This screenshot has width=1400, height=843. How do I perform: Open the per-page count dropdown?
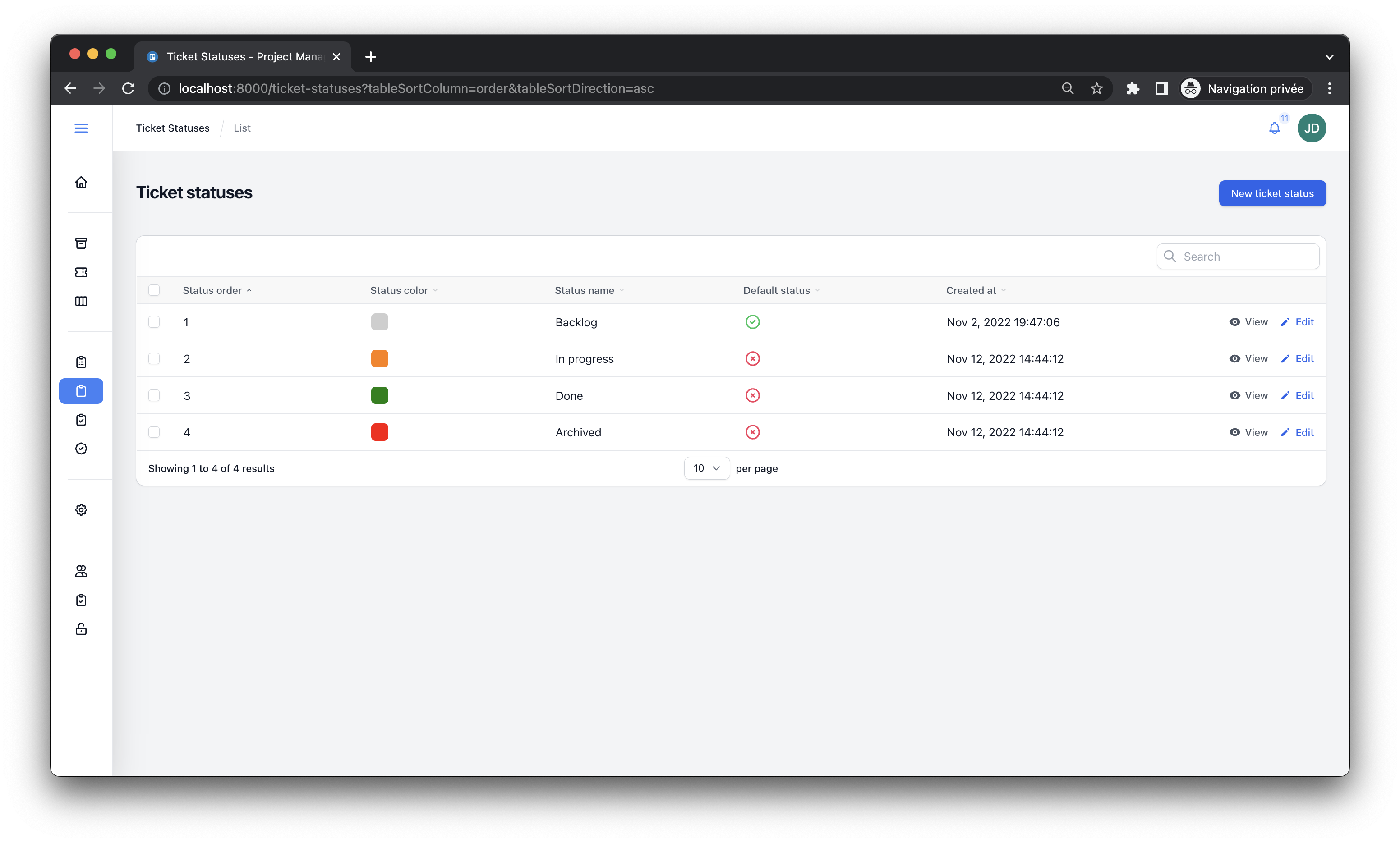pos(706,468)
